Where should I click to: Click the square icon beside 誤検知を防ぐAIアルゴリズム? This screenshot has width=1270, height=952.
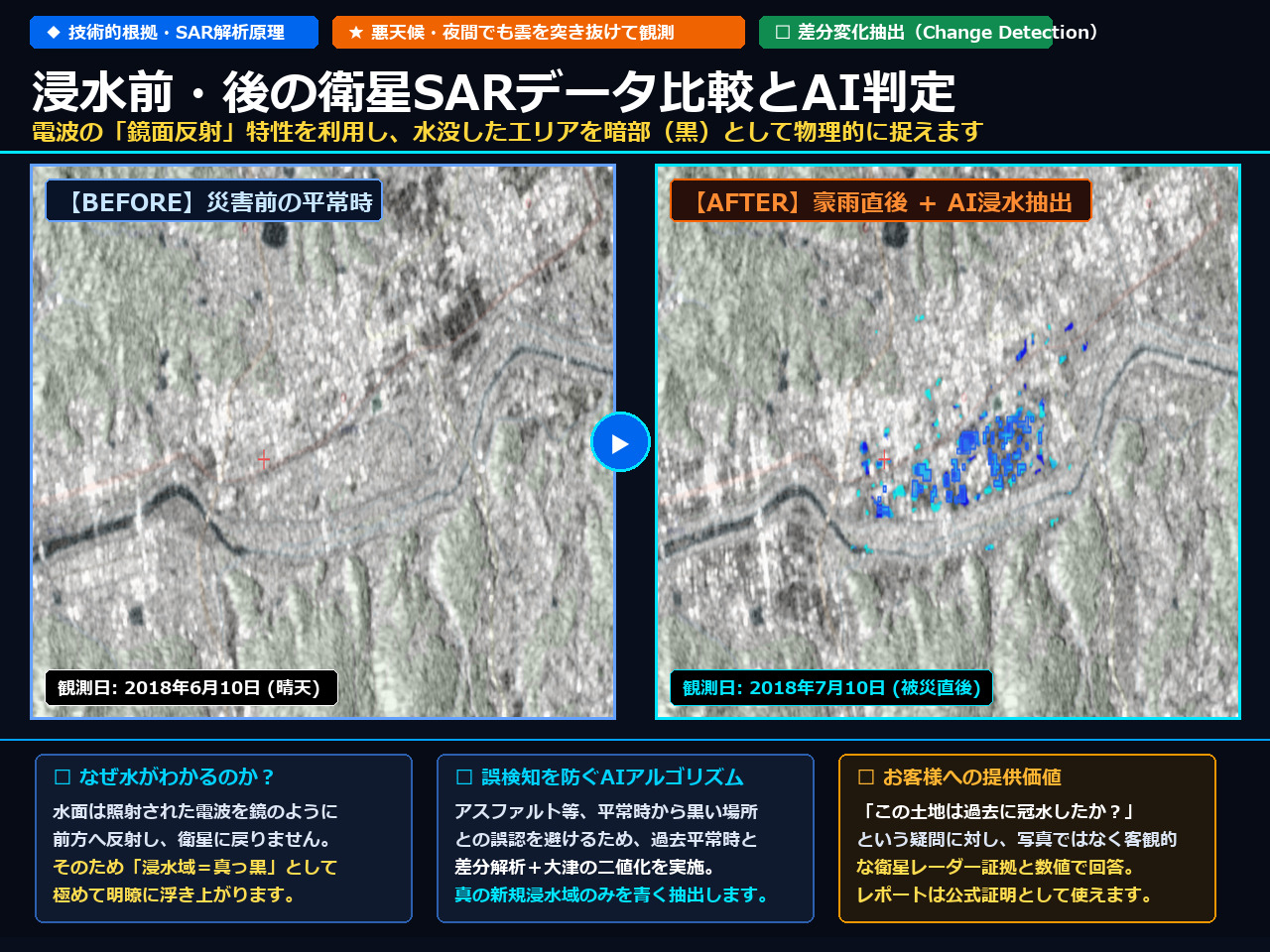(x=463, y=777)
